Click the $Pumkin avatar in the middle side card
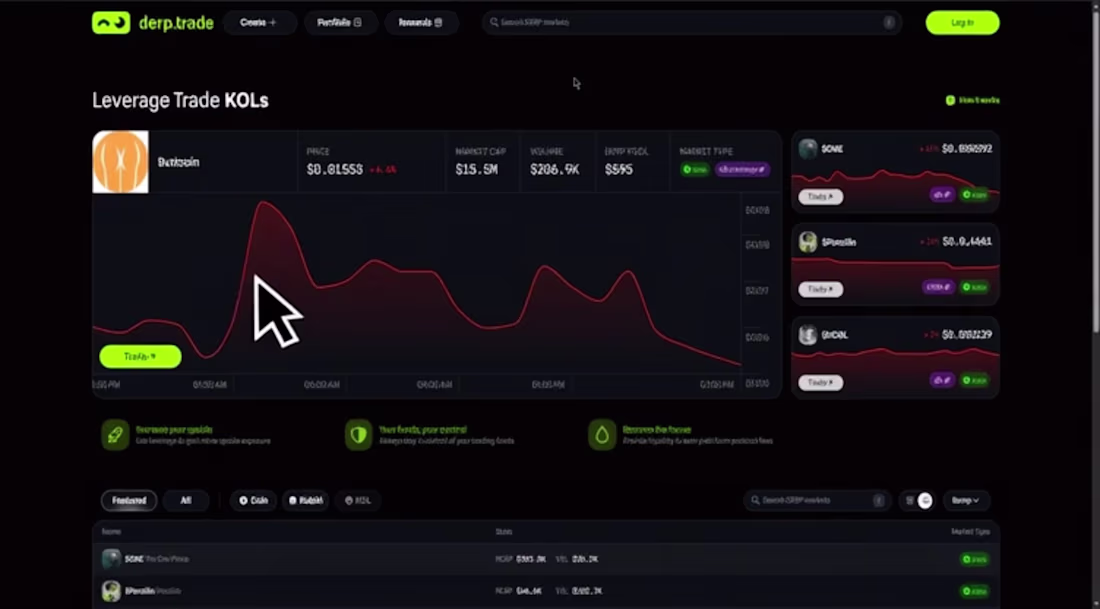Screen dimensions: 1100x609 click(808, 242)
